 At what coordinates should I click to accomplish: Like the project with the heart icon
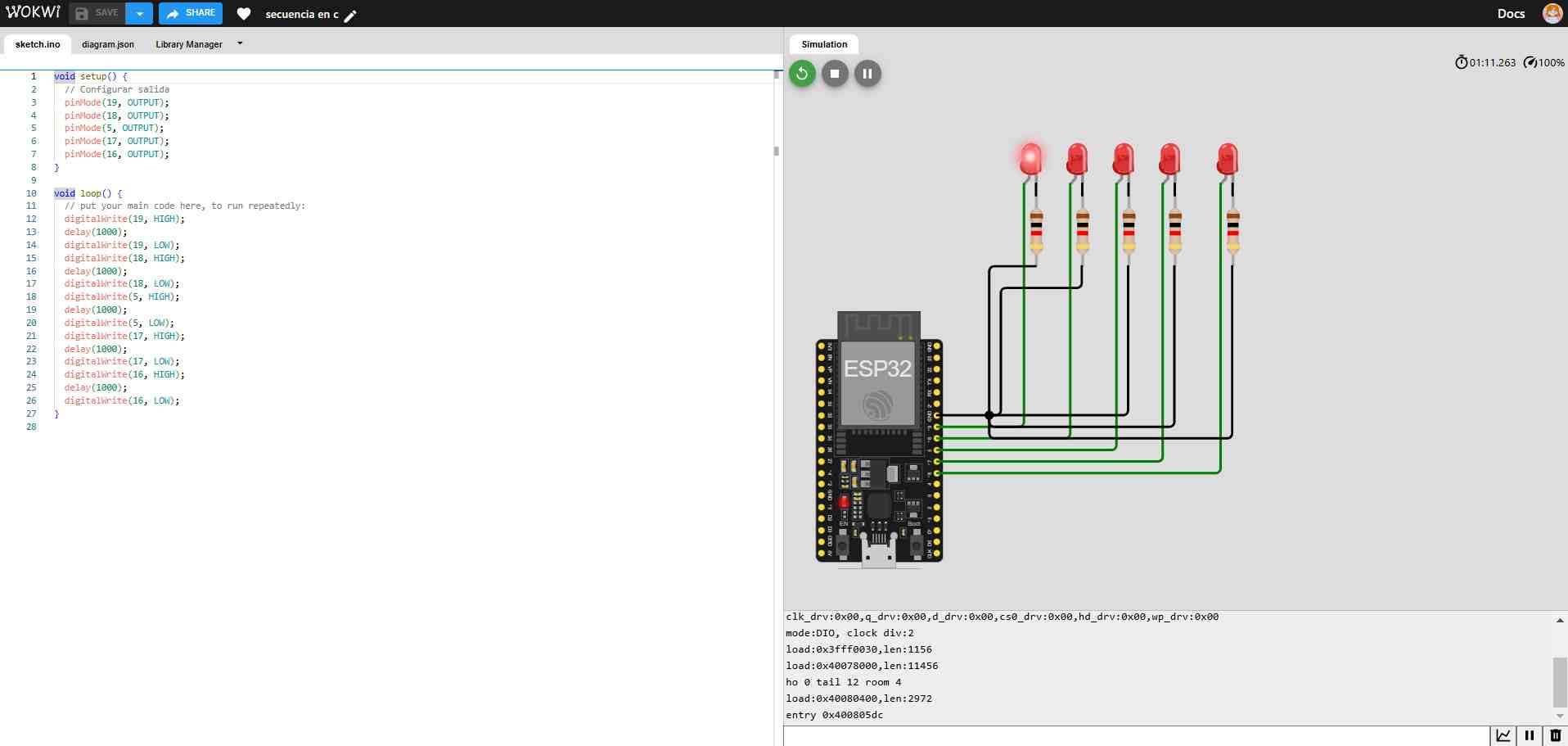pyautogui.click(x=243, y=14)
